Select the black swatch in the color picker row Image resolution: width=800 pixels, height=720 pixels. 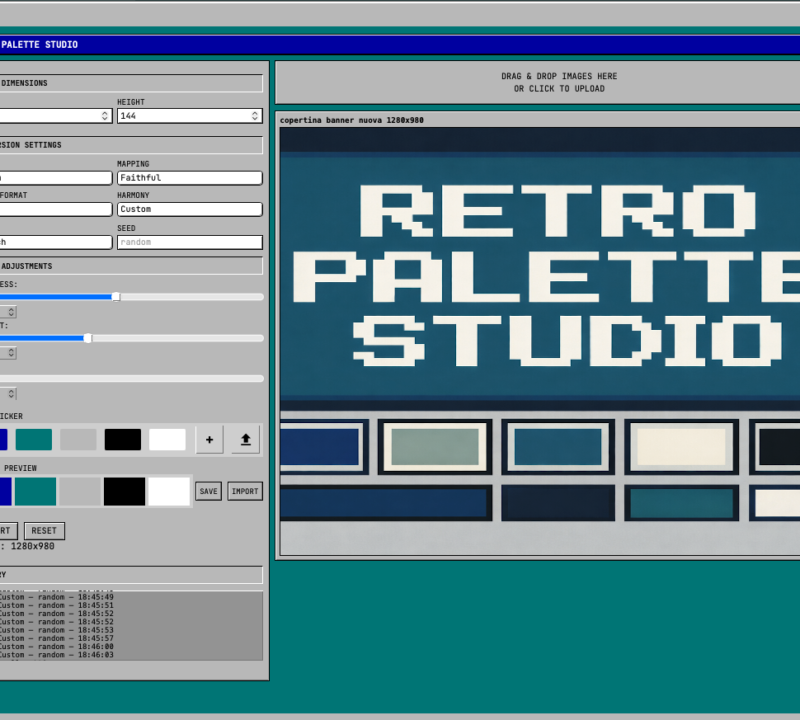click(x=123, y=440)
